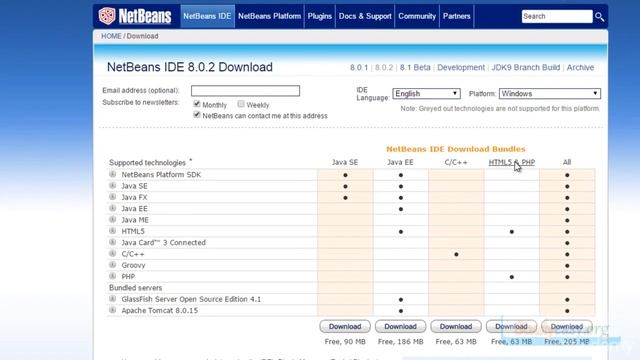Expand info icon for Groovy row
640x360 pixels.
(113, 265)
